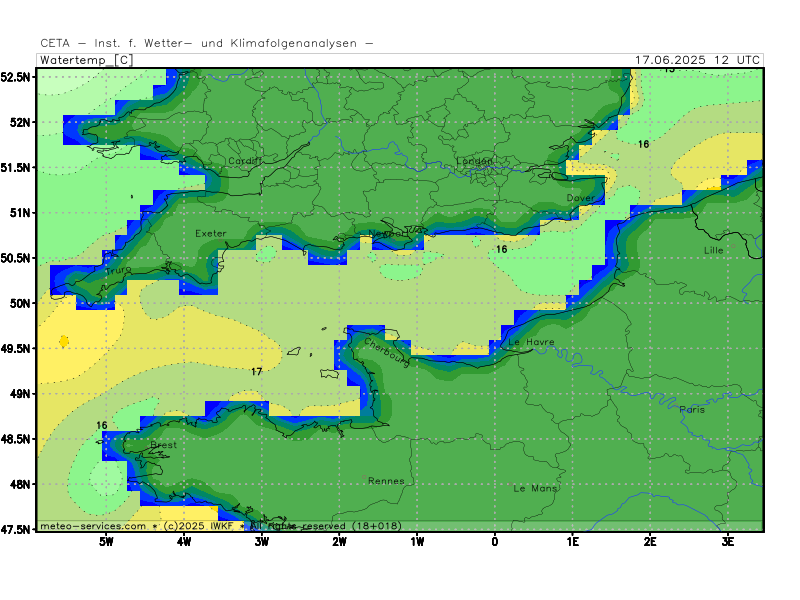
Task: Click the Lille city label
Action: 713,250
